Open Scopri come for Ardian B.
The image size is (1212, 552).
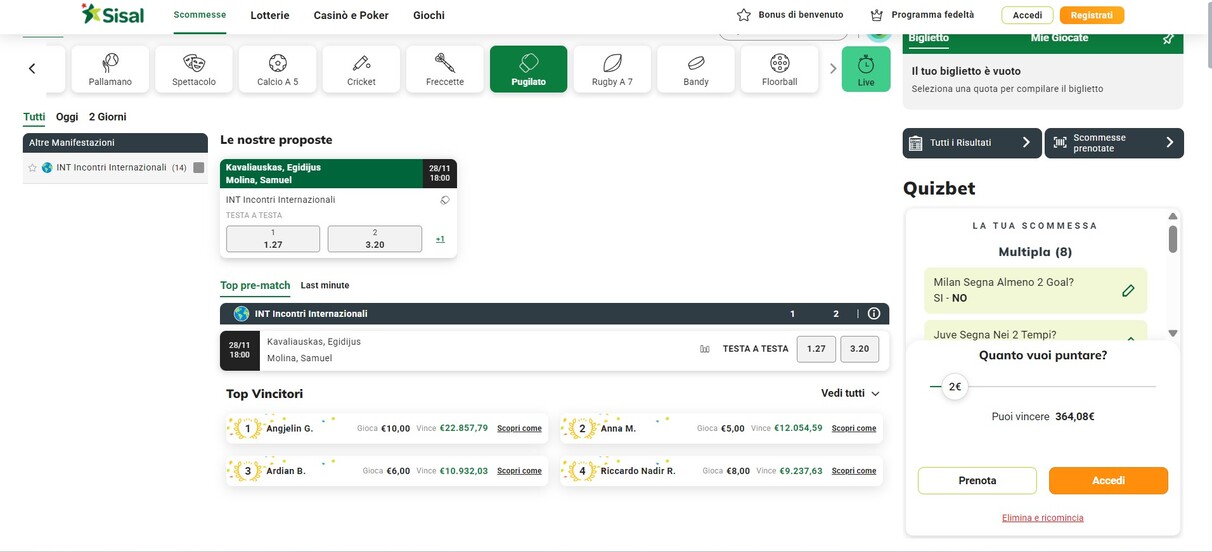coord(519,471)
